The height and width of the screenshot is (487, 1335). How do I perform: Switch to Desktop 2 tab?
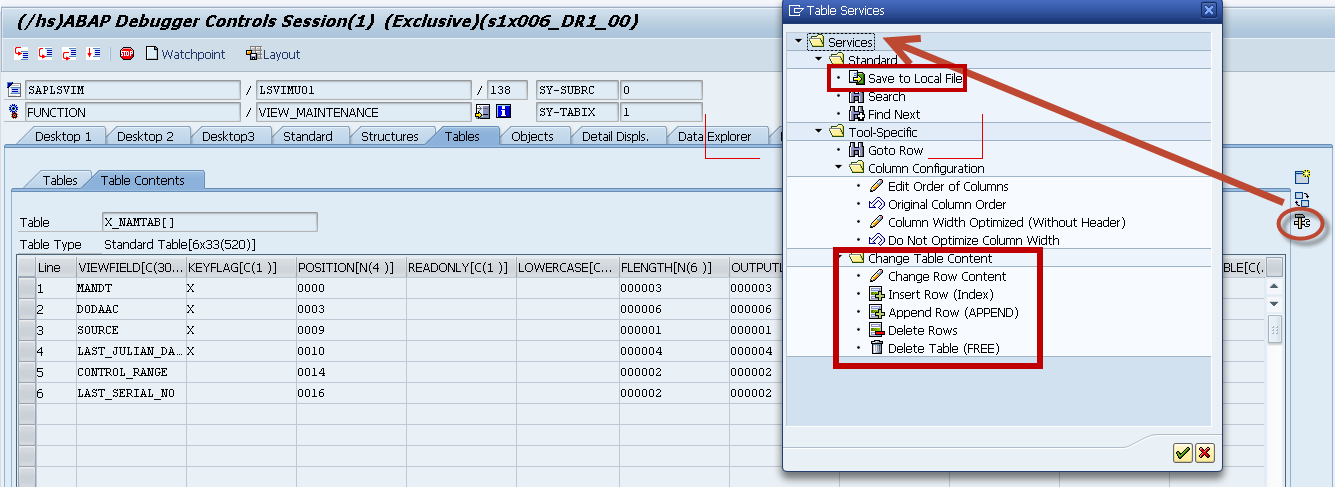145,136
